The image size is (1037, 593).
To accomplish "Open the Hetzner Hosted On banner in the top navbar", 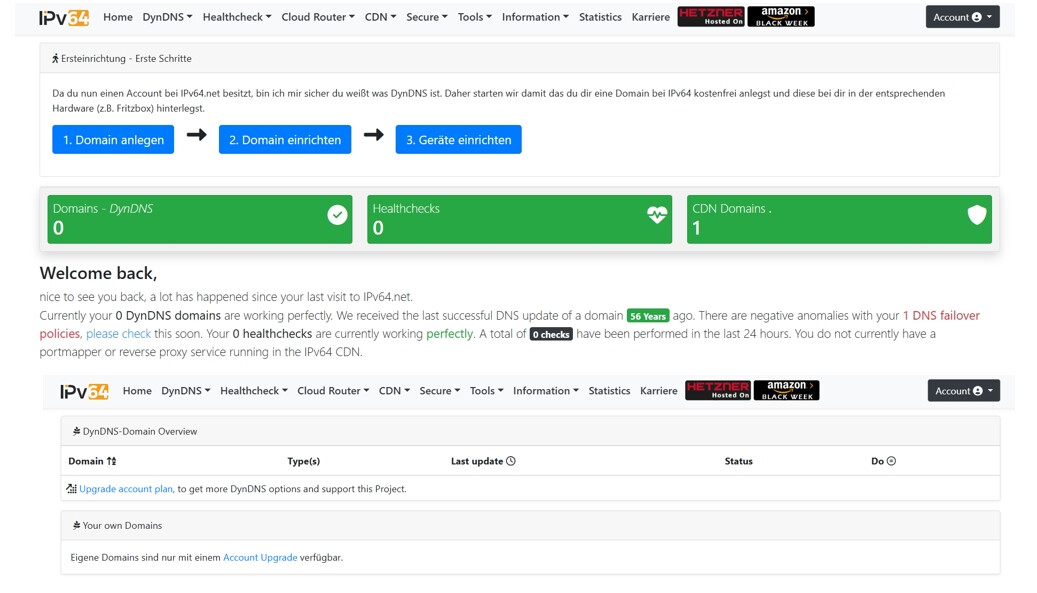I will tap(710, 17).
